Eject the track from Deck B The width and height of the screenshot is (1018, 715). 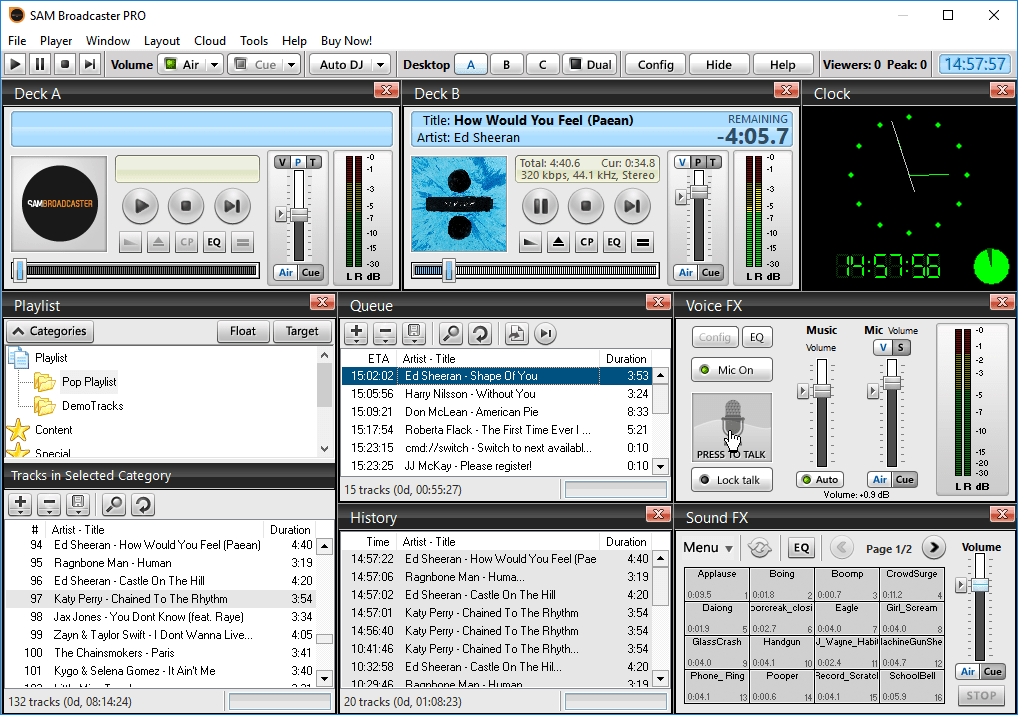[559, 242]
